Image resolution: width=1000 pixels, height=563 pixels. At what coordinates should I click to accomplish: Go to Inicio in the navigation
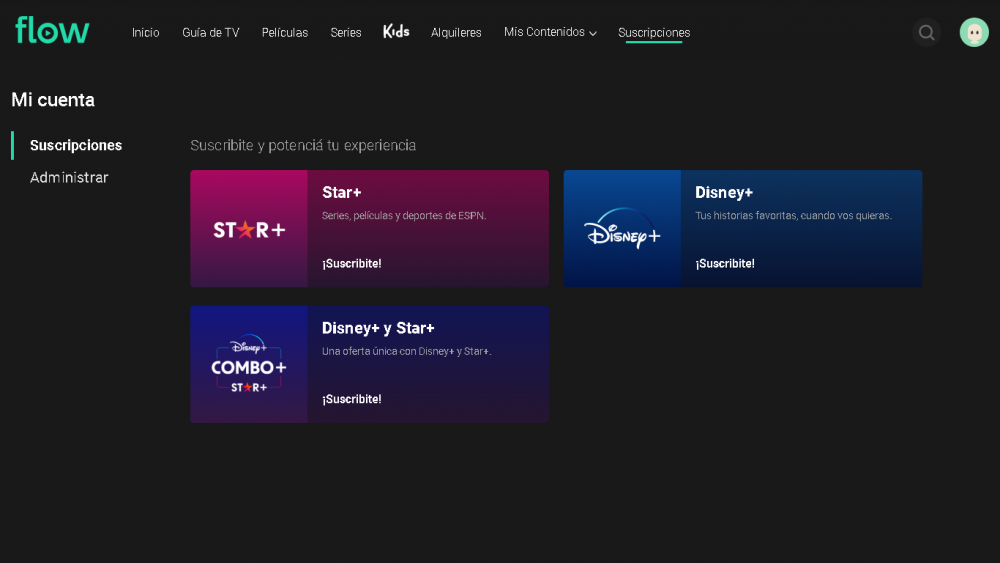click(145, 33)
